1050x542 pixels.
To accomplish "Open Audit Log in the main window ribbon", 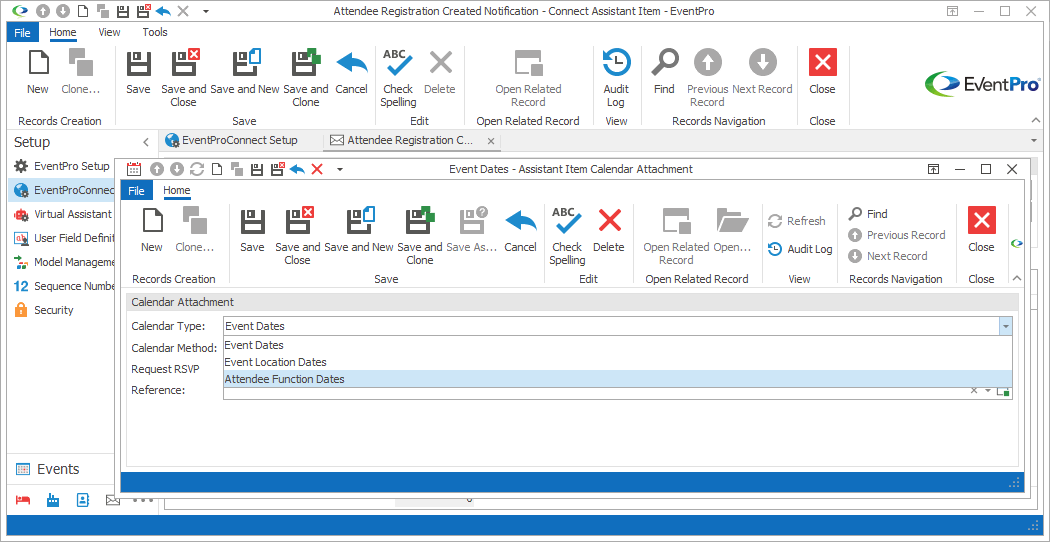I will (616, 78).
